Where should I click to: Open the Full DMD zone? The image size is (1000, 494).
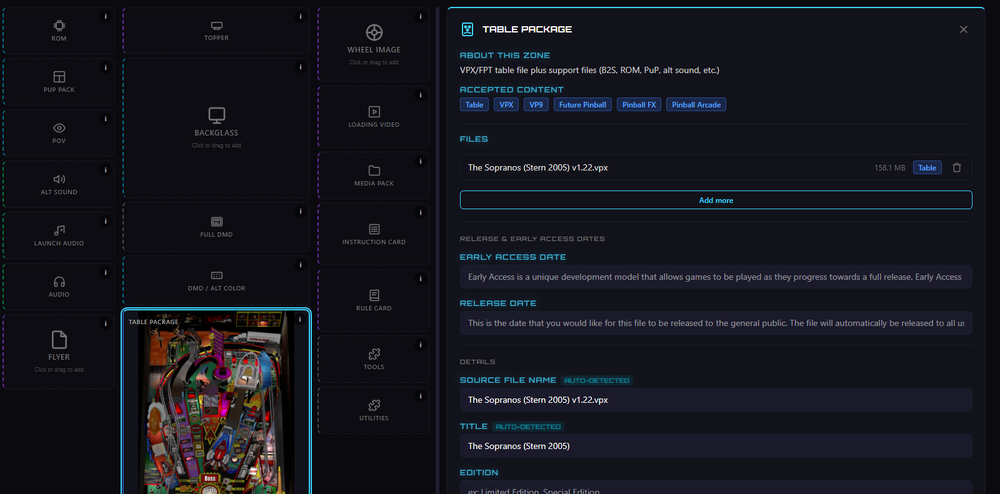click(x=216, y=226)
